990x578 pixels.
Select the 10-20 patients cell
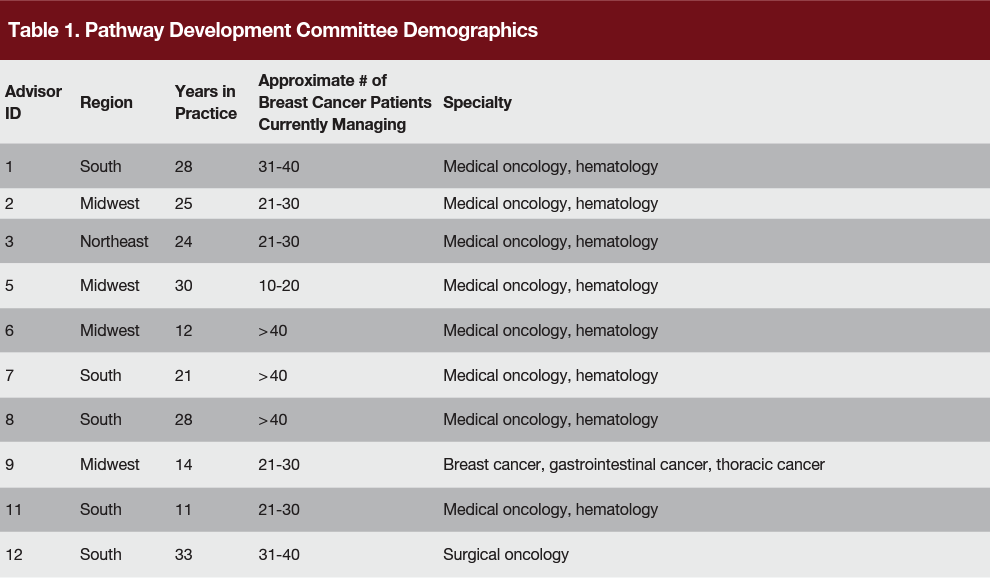tap(279, 286)
